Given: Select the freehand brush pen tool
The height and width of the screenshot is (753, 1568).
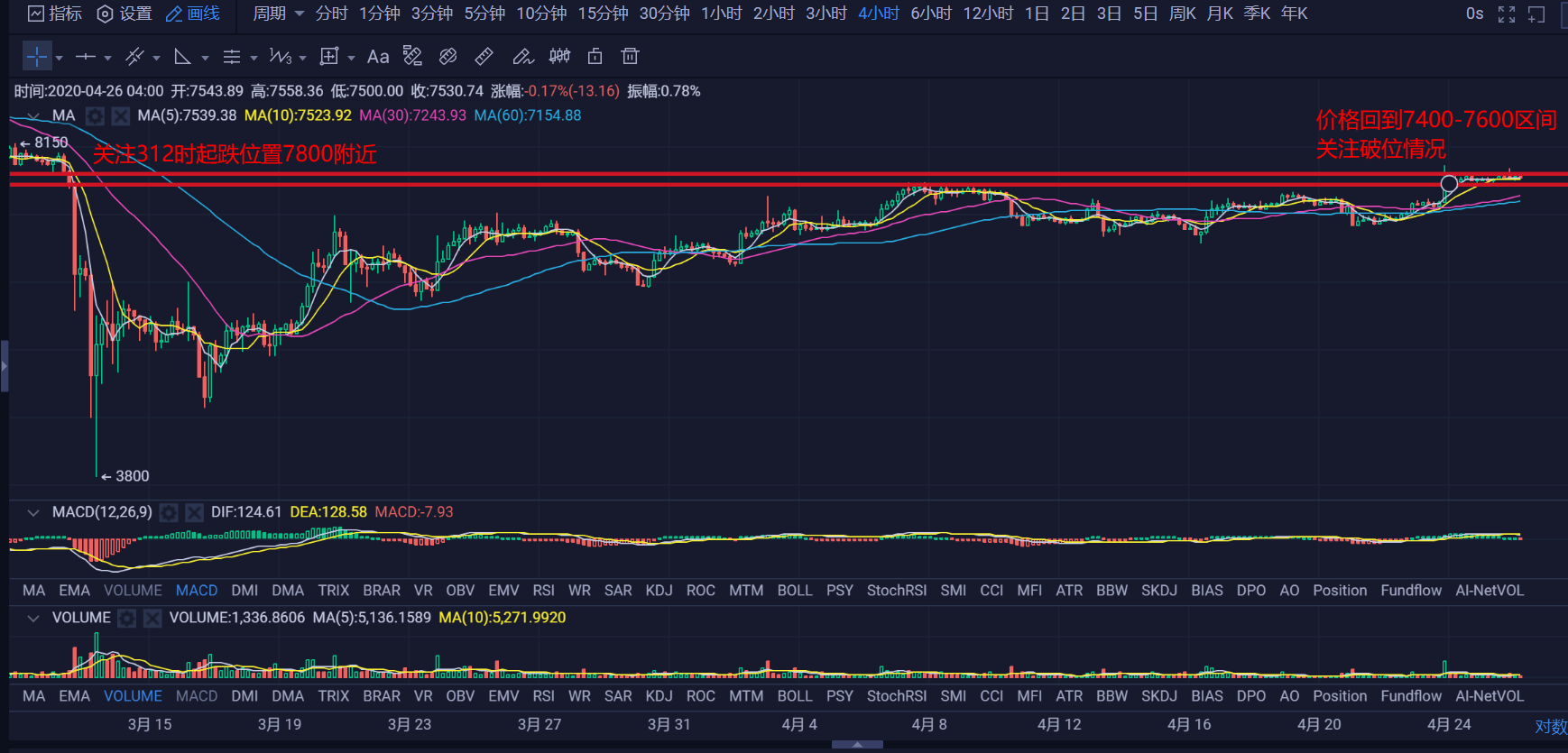Looking at the screenshot, I should coord(523,57).
